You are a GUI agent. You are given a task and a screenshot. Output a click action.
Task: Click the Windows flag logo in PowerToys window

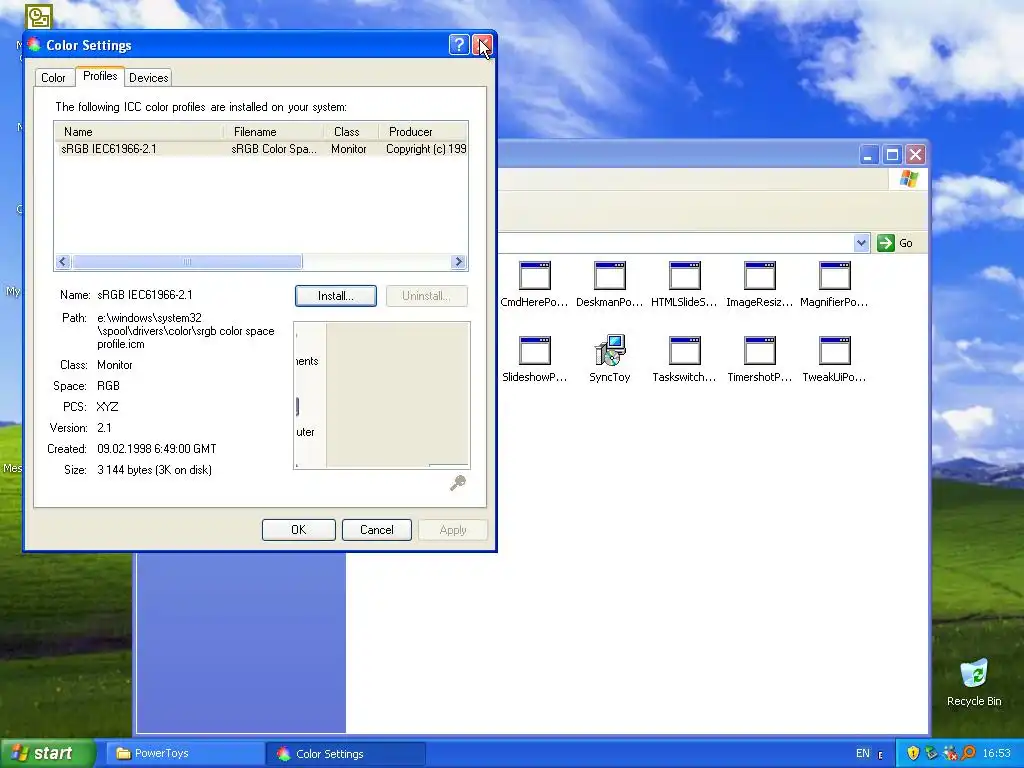[x=908, y=179]
